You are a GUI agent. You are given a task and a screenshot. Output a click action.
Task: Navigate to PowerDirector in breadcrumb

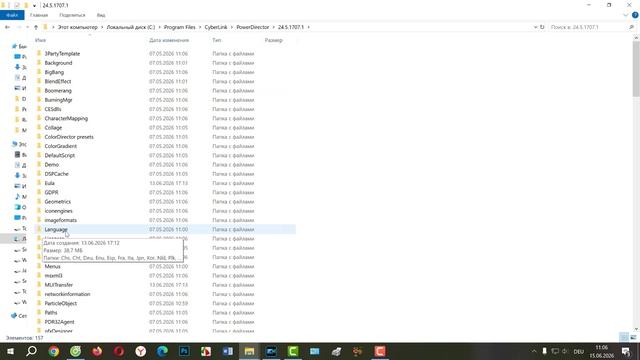(253, 27)
